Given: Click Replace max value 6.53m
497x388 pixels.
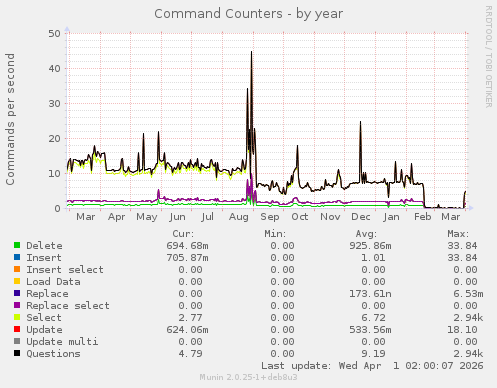Looking at the screenshot, I should (x=468, y=294).
